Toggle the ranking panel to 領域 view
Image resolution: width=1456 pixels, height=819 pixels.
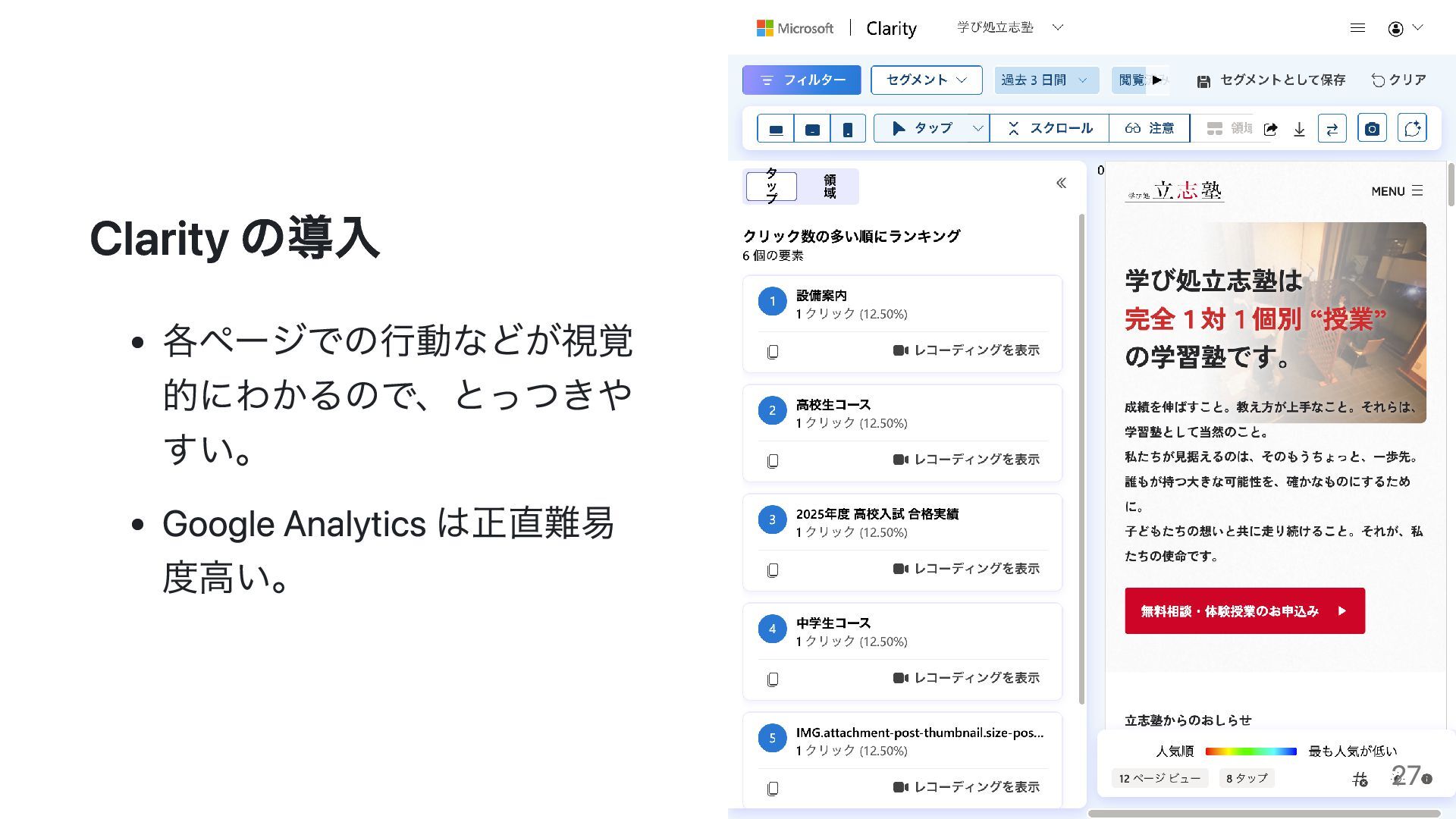pos(830,187)
